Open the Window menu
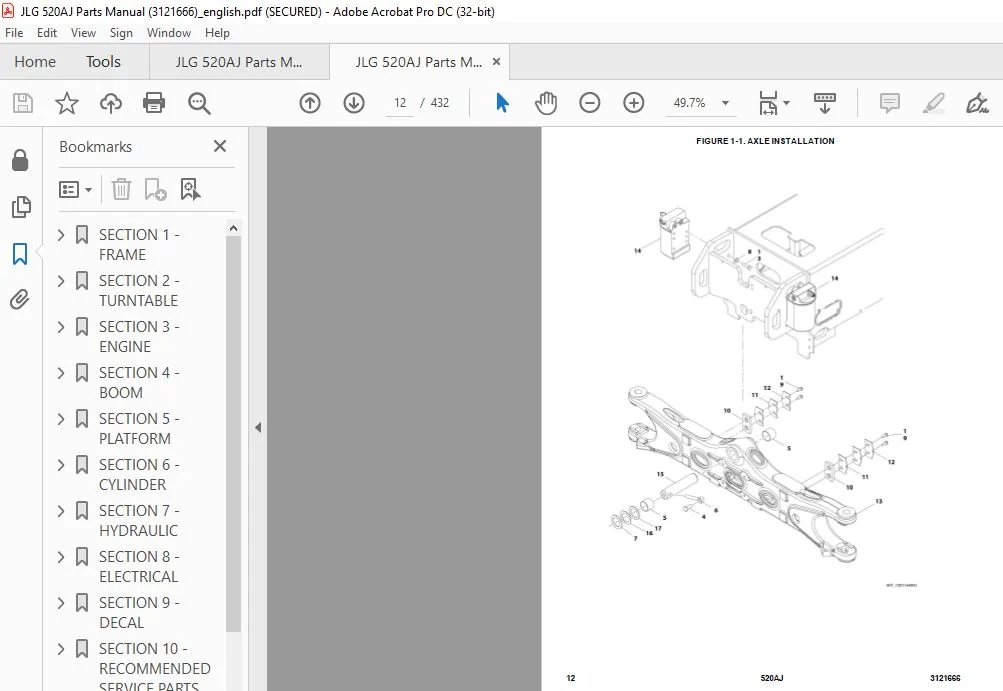Screen dimensions: 1003x691 point(169,33)
